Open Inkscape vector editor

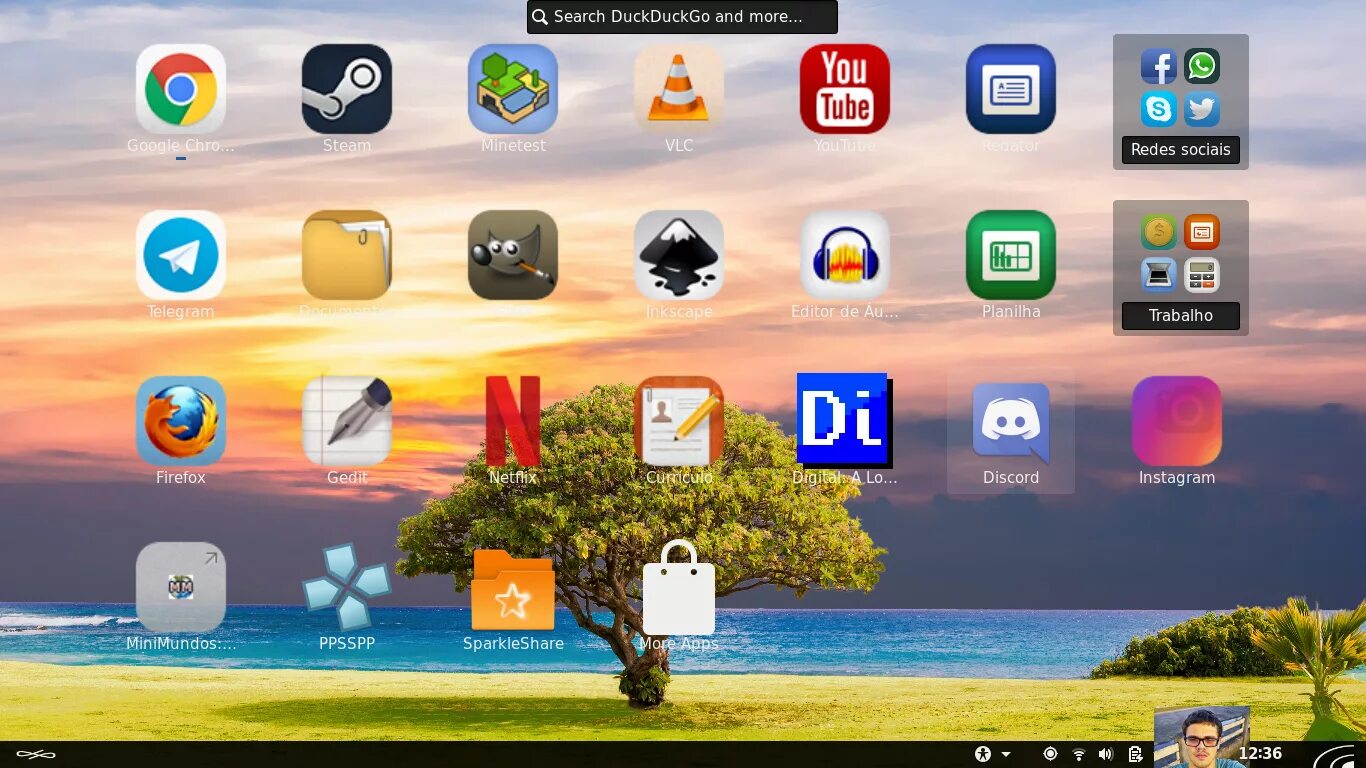[x=679, y=255]
